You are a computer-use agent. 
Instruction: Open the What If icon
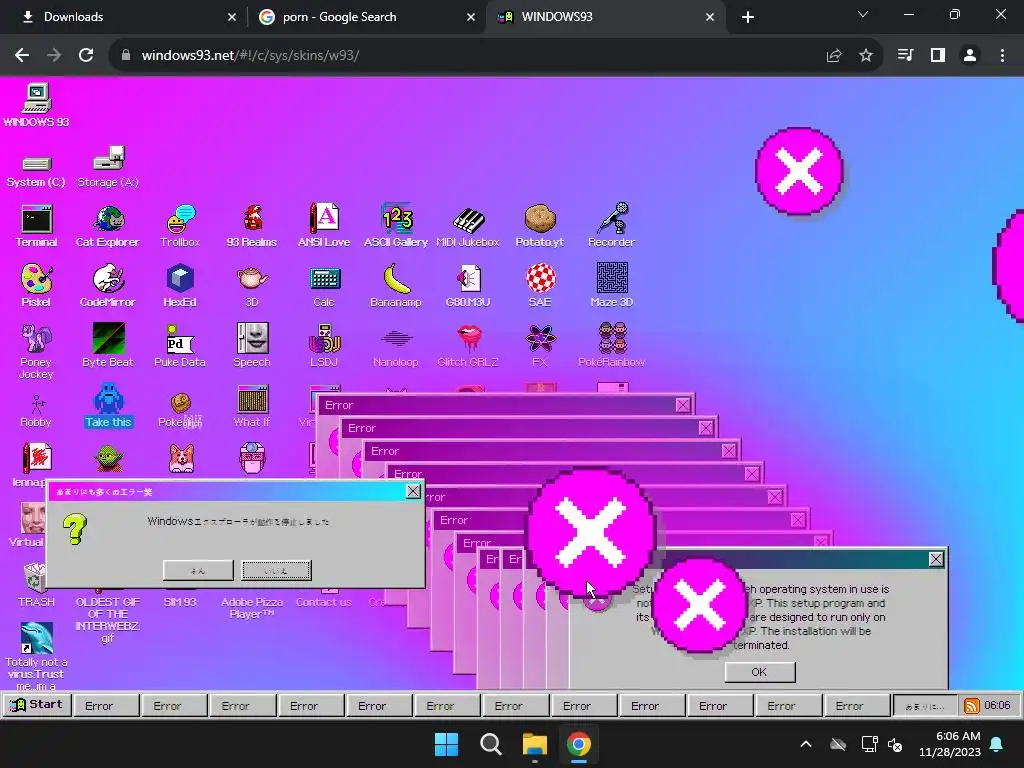252,406
